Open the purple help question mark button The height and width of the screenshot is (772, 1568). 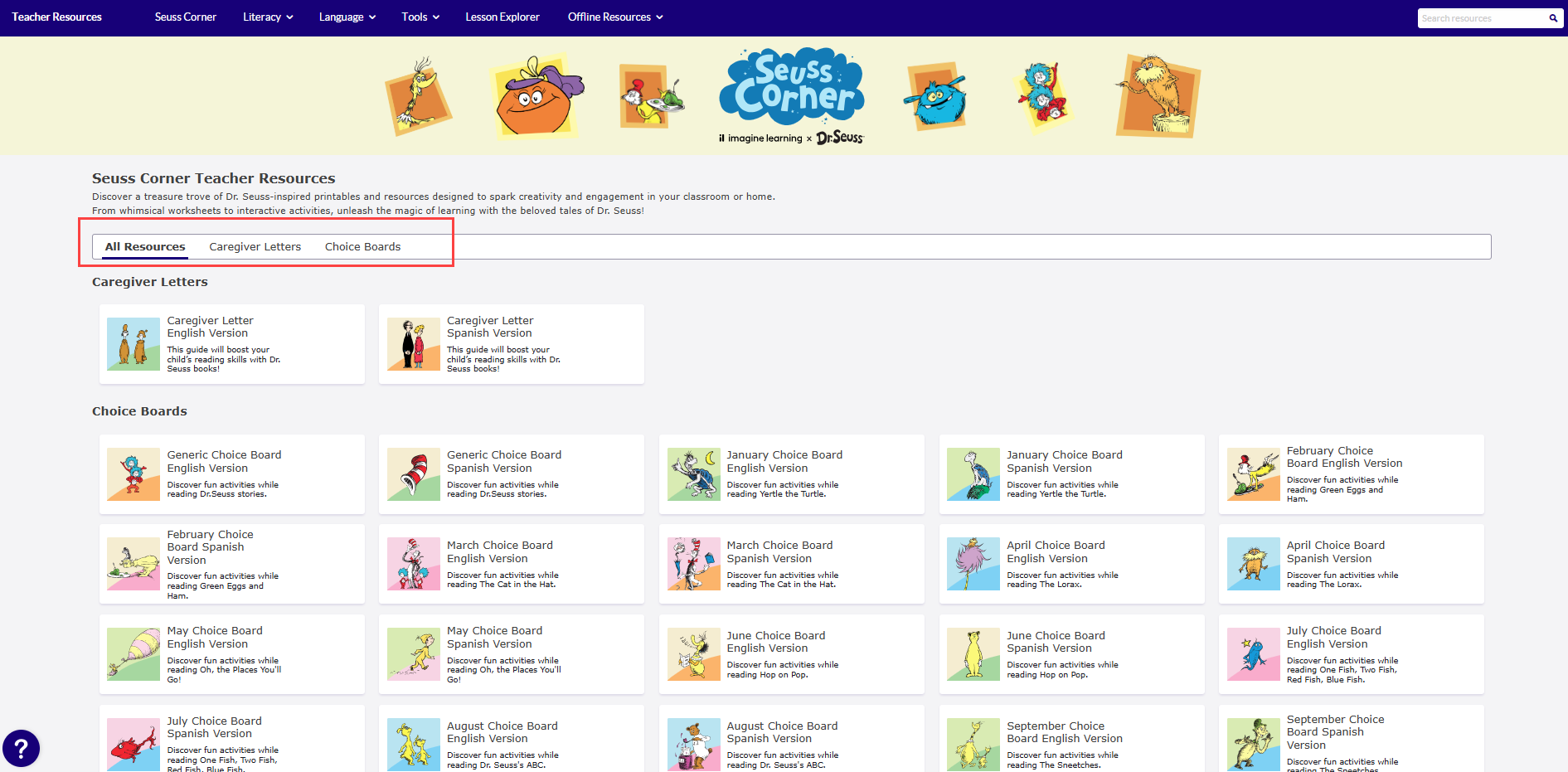coord(21,749)
